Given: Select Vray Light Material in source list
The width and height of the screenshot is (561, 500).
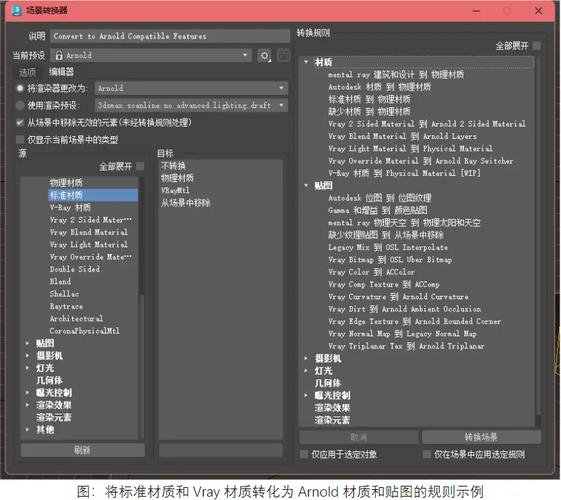Looking at the screenshot, I should [89, 245].
